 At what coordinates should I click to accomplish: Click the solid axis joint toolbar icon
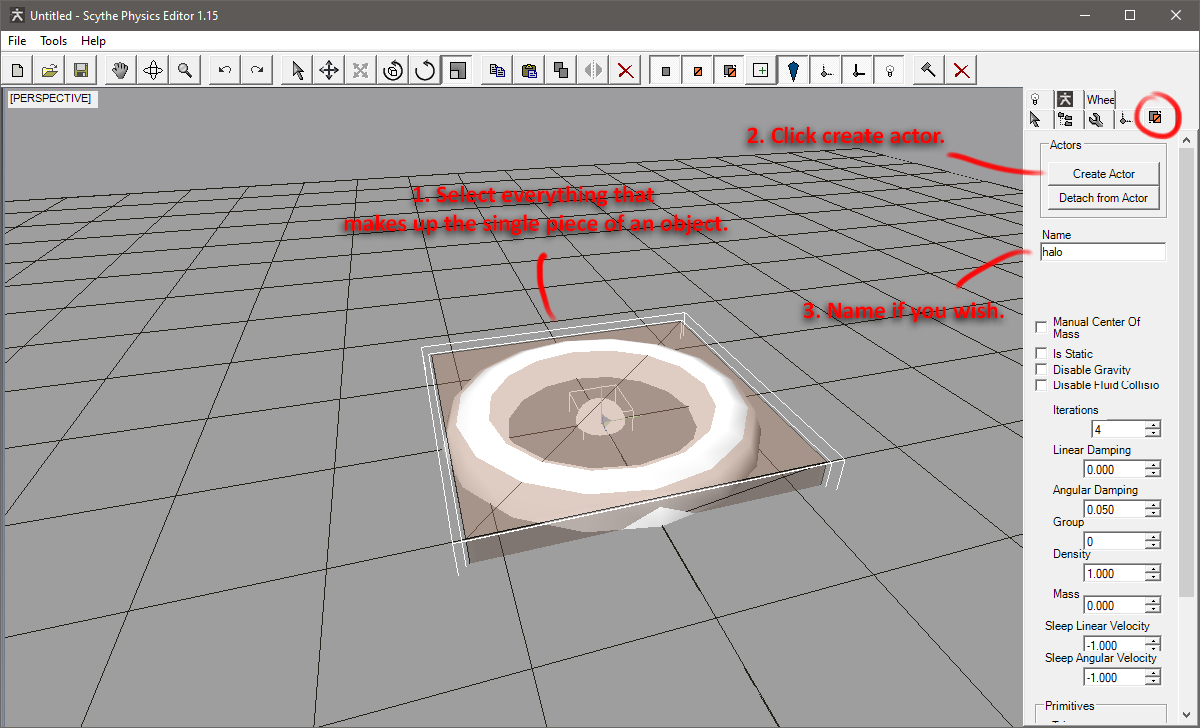pos(857,70)
